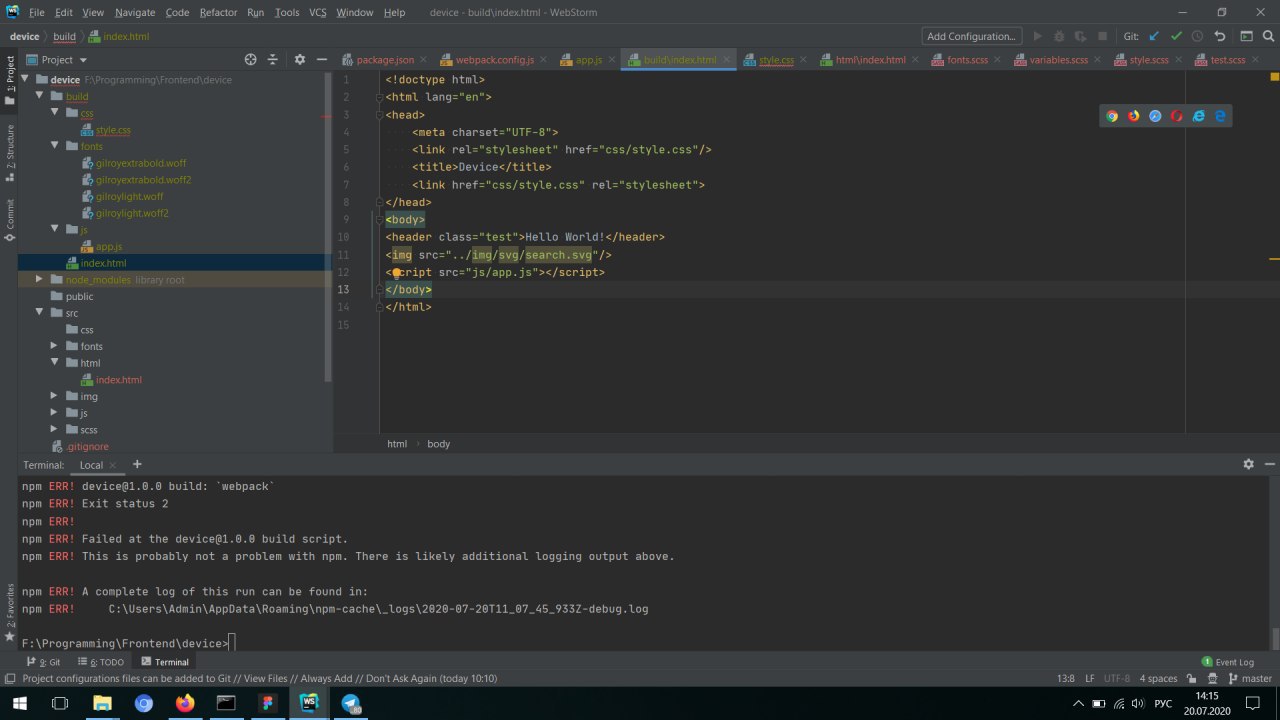Open page preview in Safari browser

tap(1155, 116)
